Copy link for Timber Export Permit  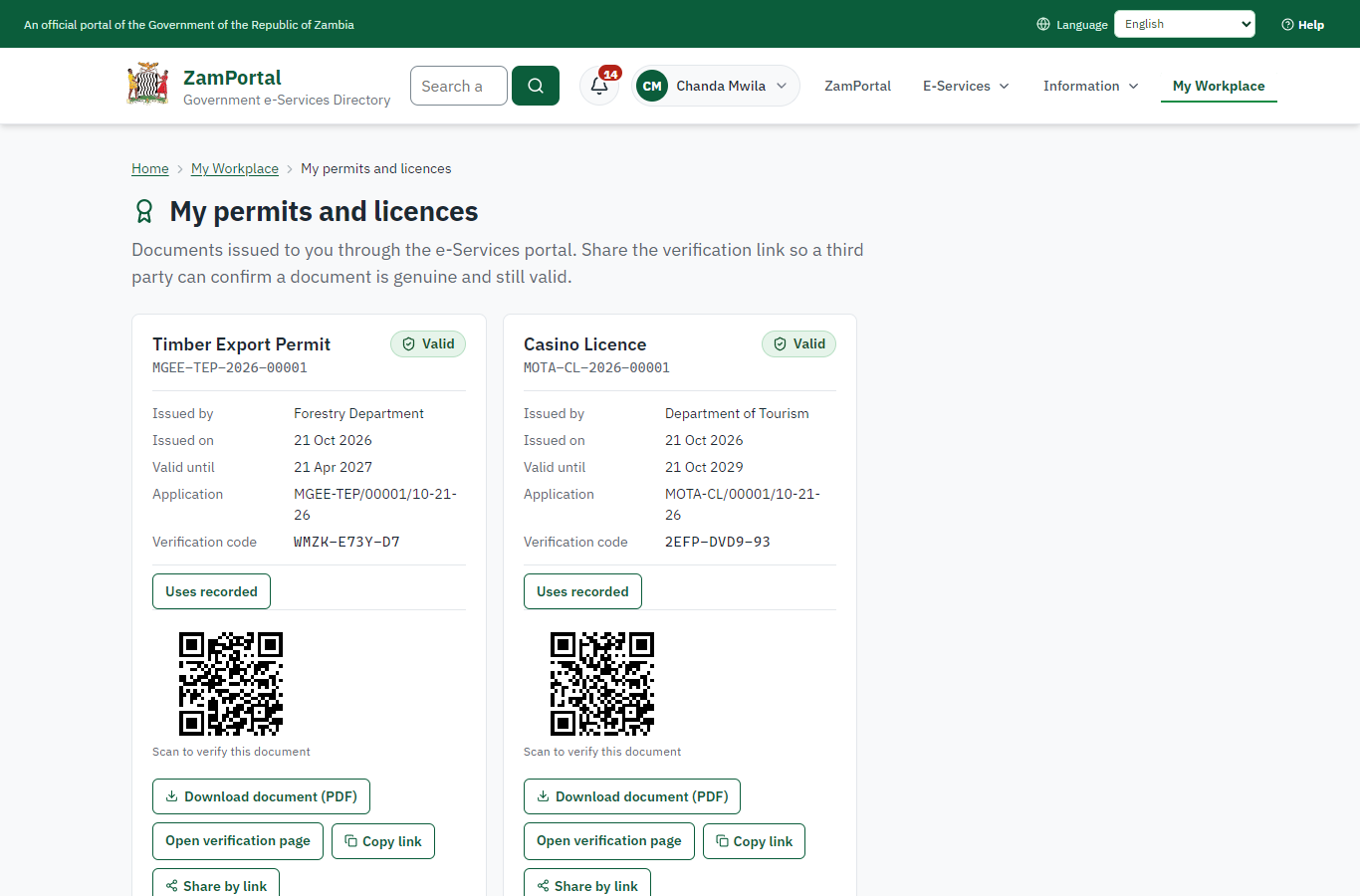pyautogui.click(x=383, y=841)
